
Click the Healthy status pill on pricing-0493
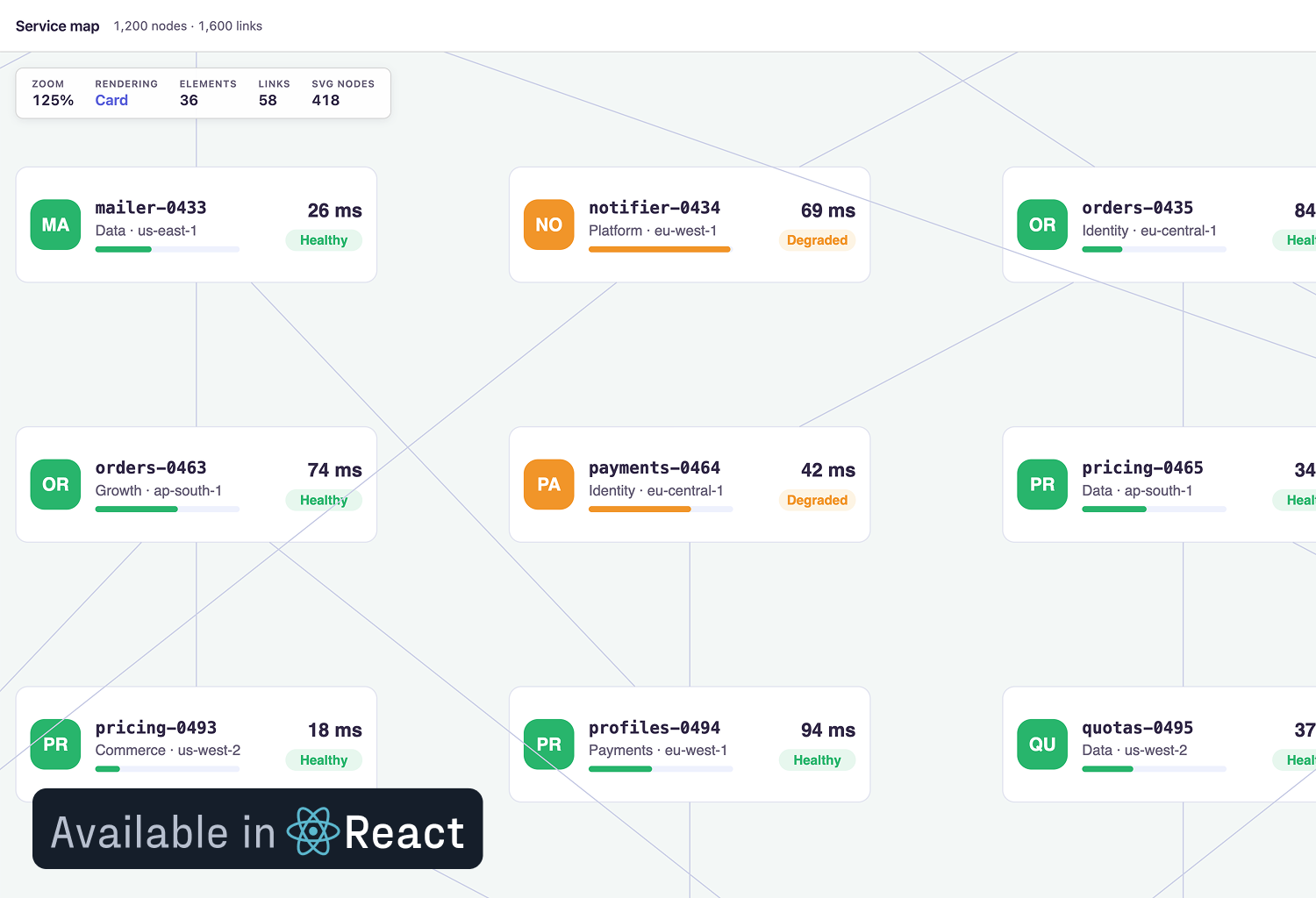pyautogui.click(x=324, y=760)
